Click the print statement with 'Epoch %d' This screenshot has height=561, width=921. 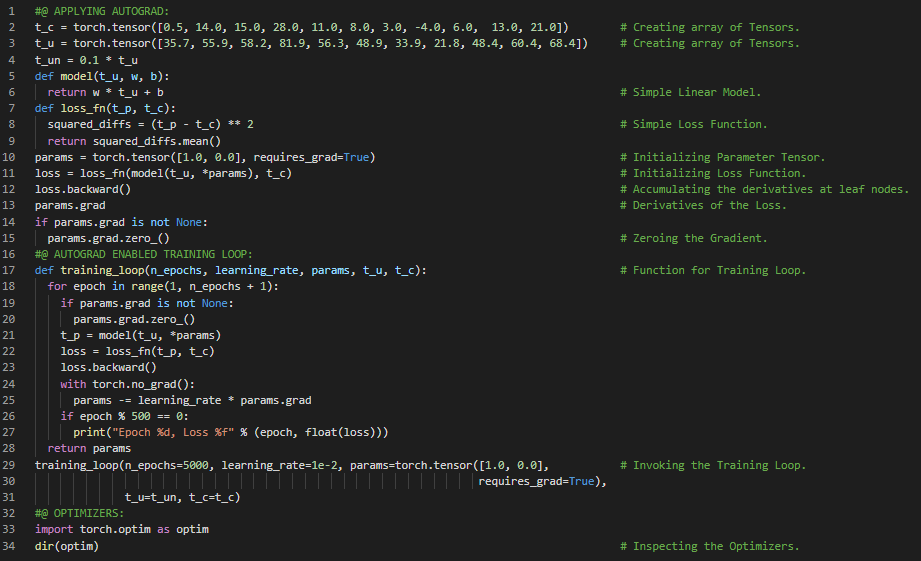tap(230, 433)
